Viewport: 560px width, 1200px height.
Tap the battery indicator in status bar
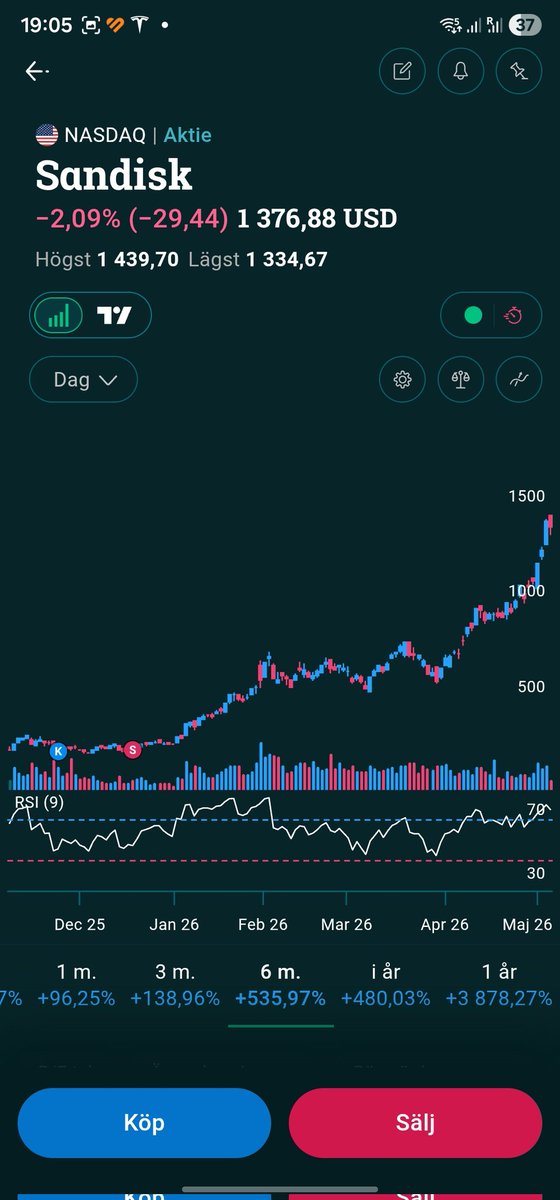[x=524, y=25]
